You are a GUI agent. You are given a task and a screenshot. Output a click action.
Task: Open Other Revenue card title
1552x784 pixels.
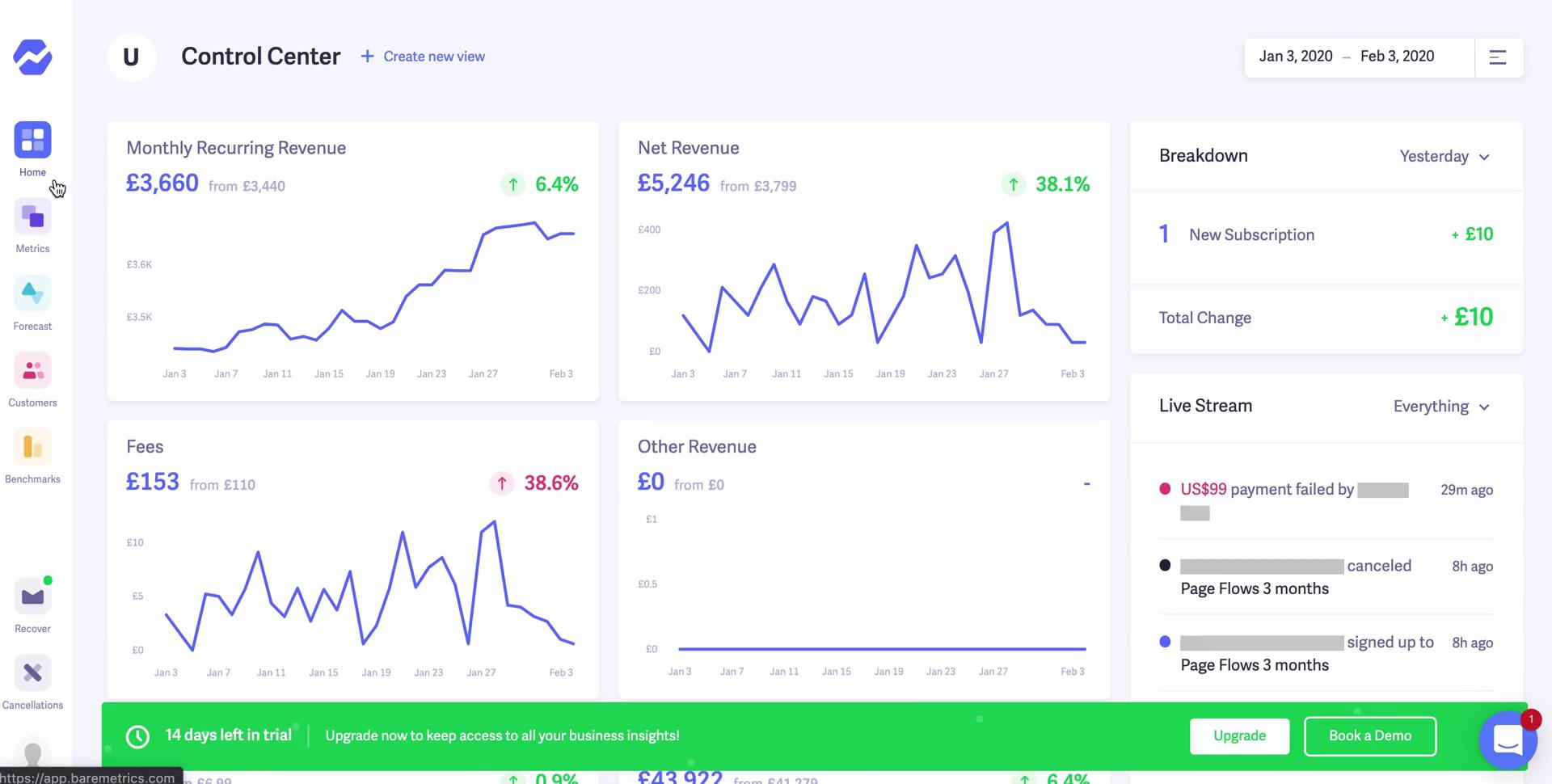click(697, 447)
